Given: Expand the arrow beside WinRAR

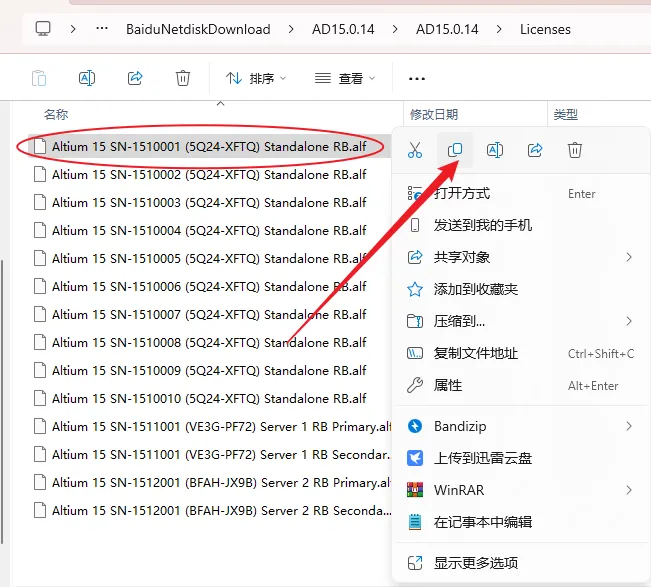Looking at the screenshot, I should pos(629,490).
